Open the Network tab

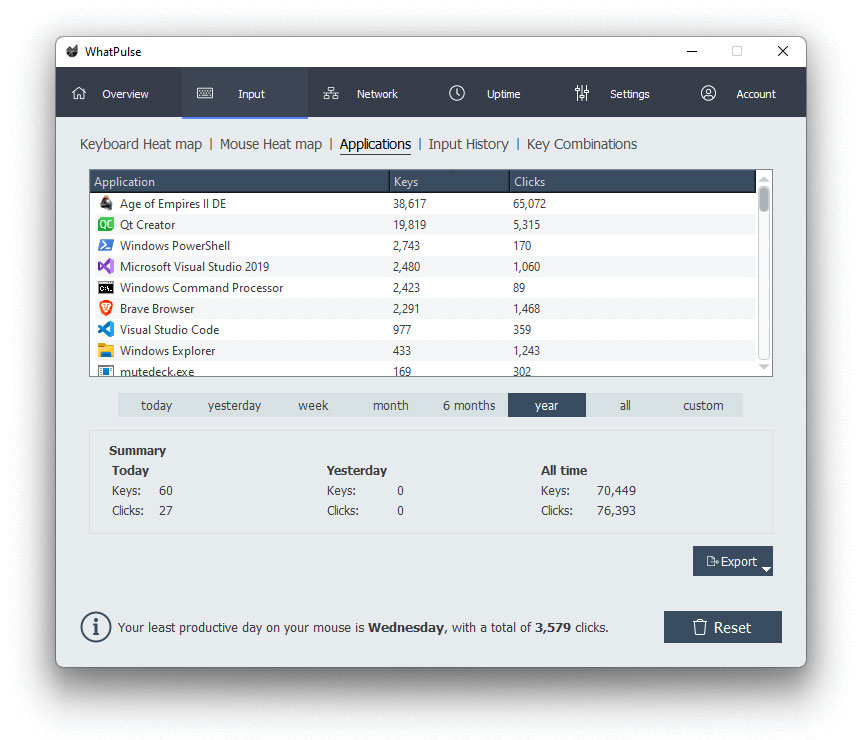point(361,94)
